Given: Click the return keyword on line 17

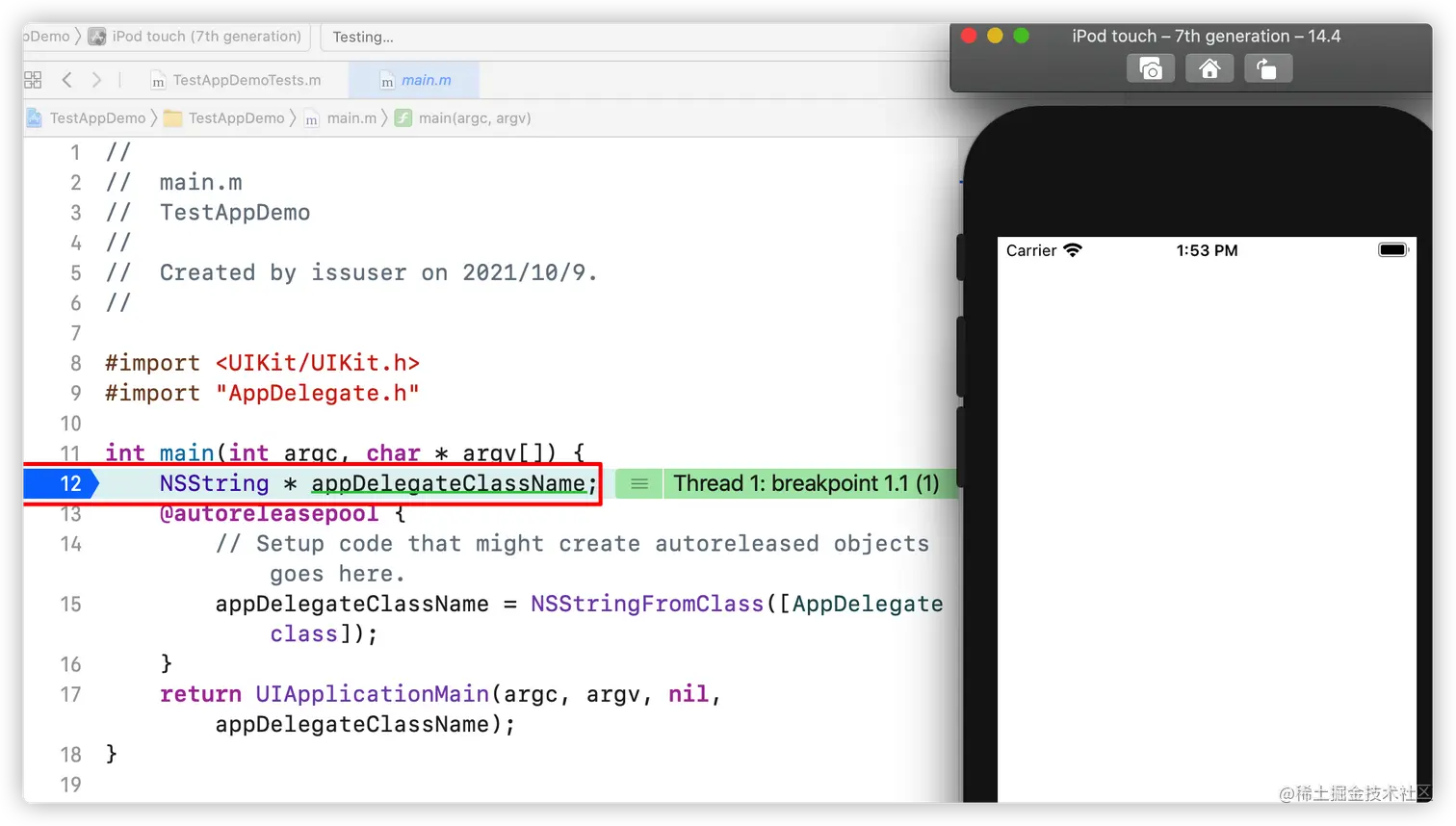Looking at the screenshot, I should click(200, 694).
